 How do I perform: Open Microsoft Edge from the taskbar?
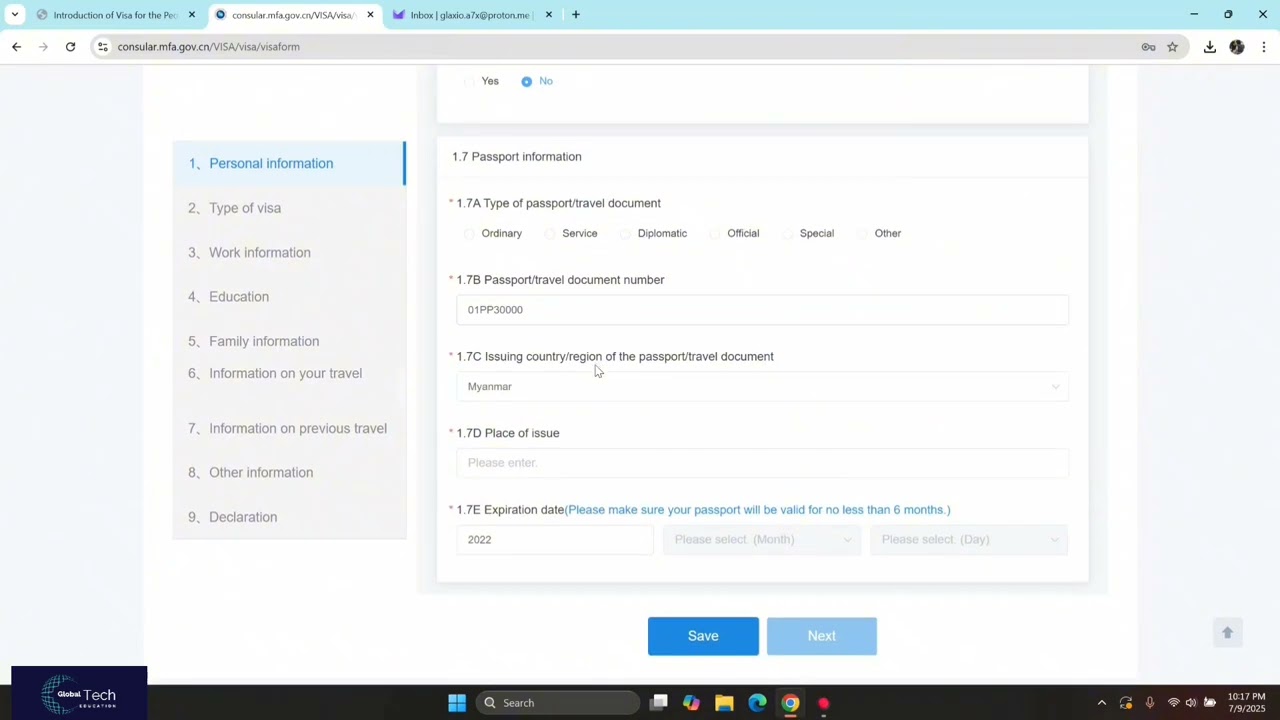(757, 703)
